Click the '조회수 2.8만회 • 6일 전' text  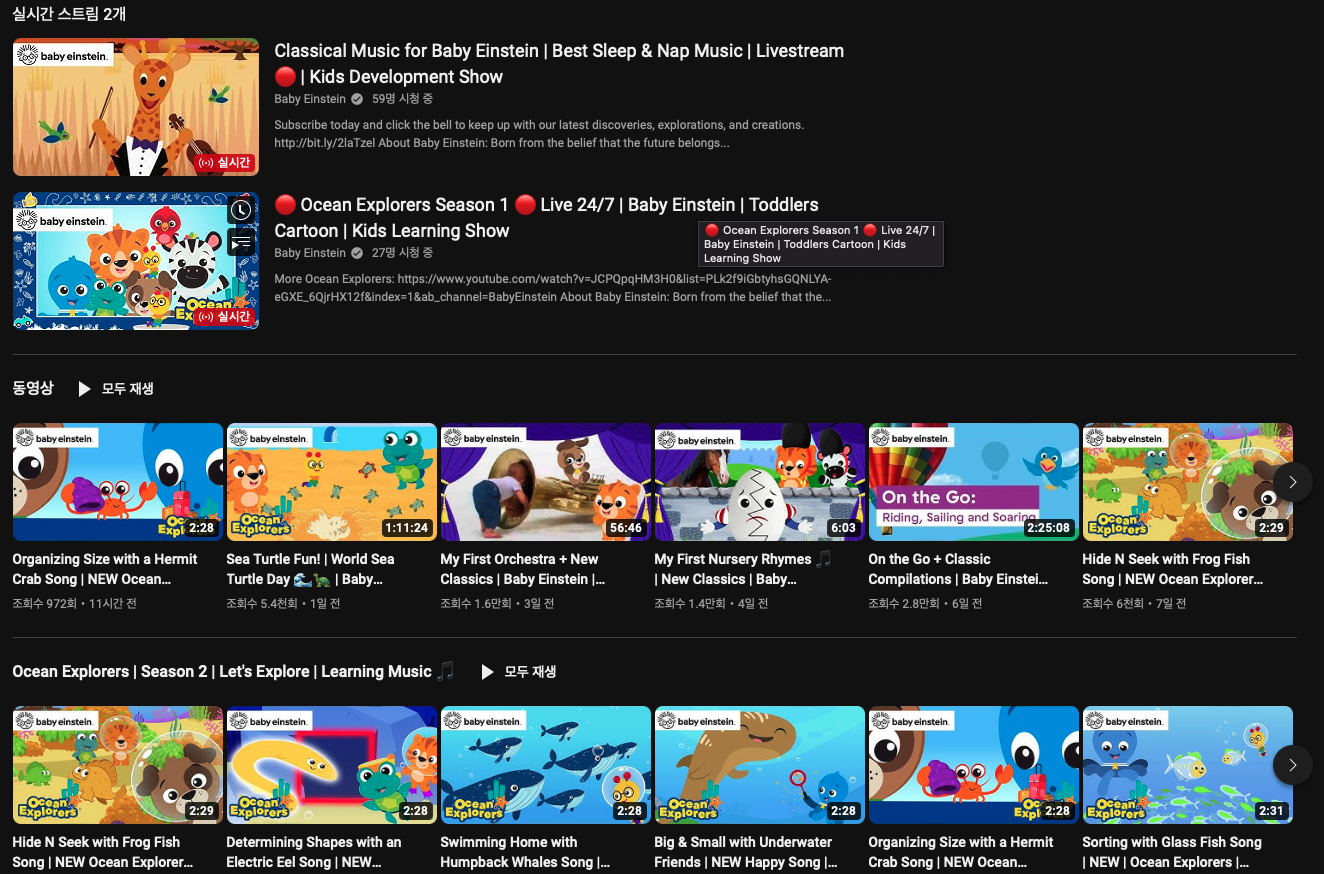[x=925, y=603]
